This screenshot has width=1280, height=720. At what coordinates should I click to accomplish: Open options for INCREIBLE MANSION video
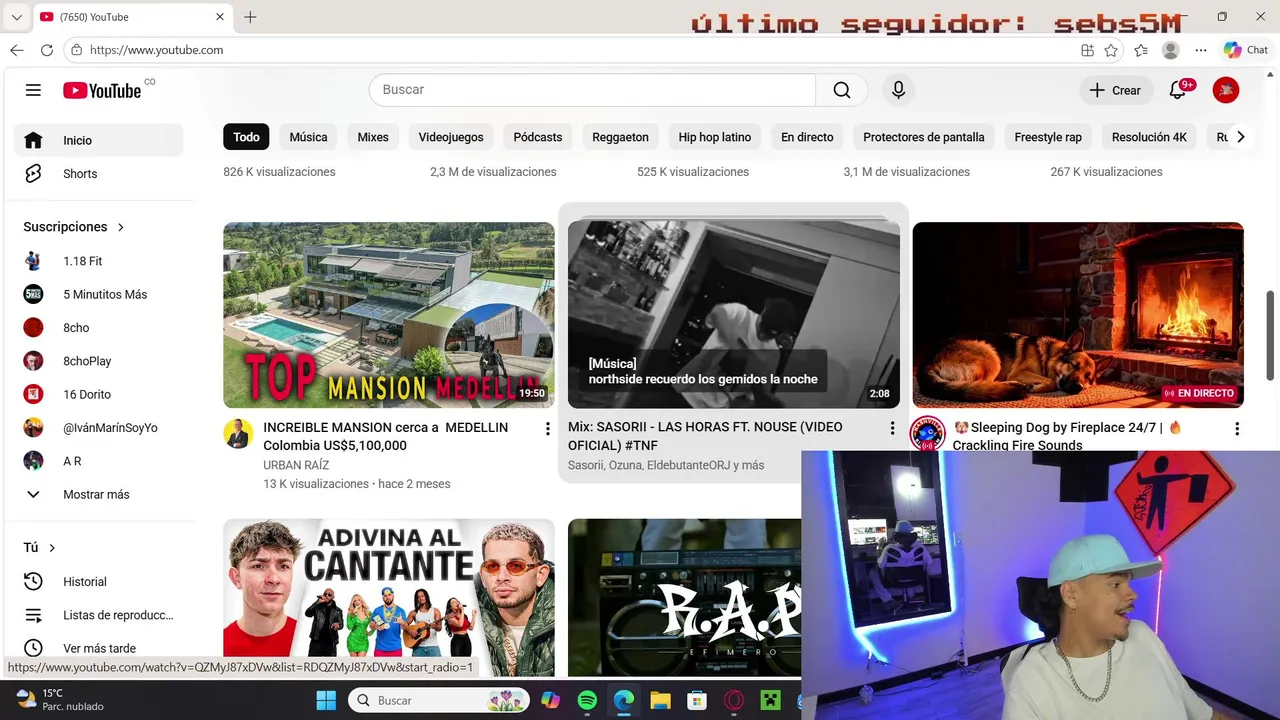[547, 429]
